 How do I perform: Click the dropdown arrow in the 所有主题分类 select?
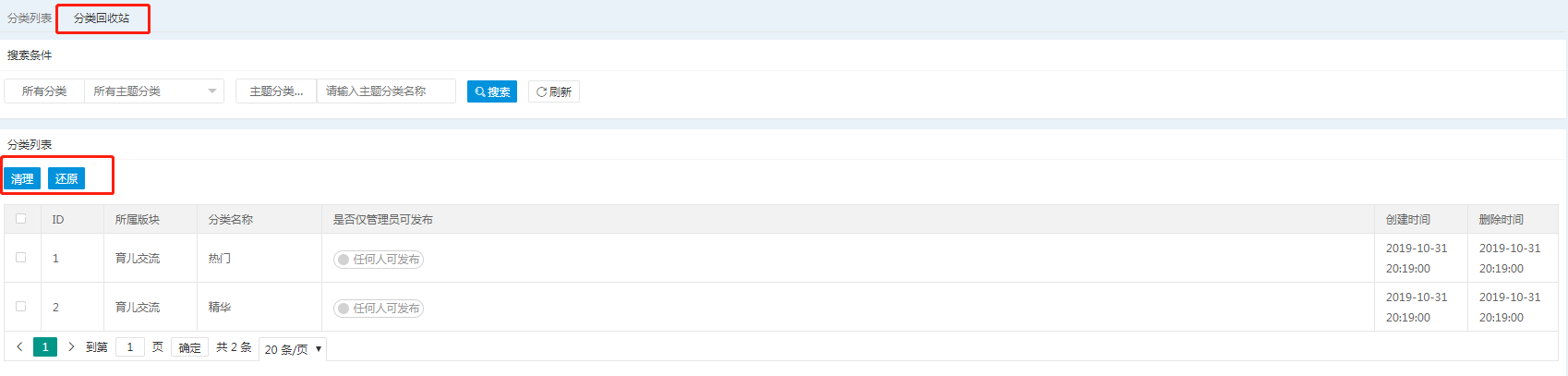tap(212, 91)
